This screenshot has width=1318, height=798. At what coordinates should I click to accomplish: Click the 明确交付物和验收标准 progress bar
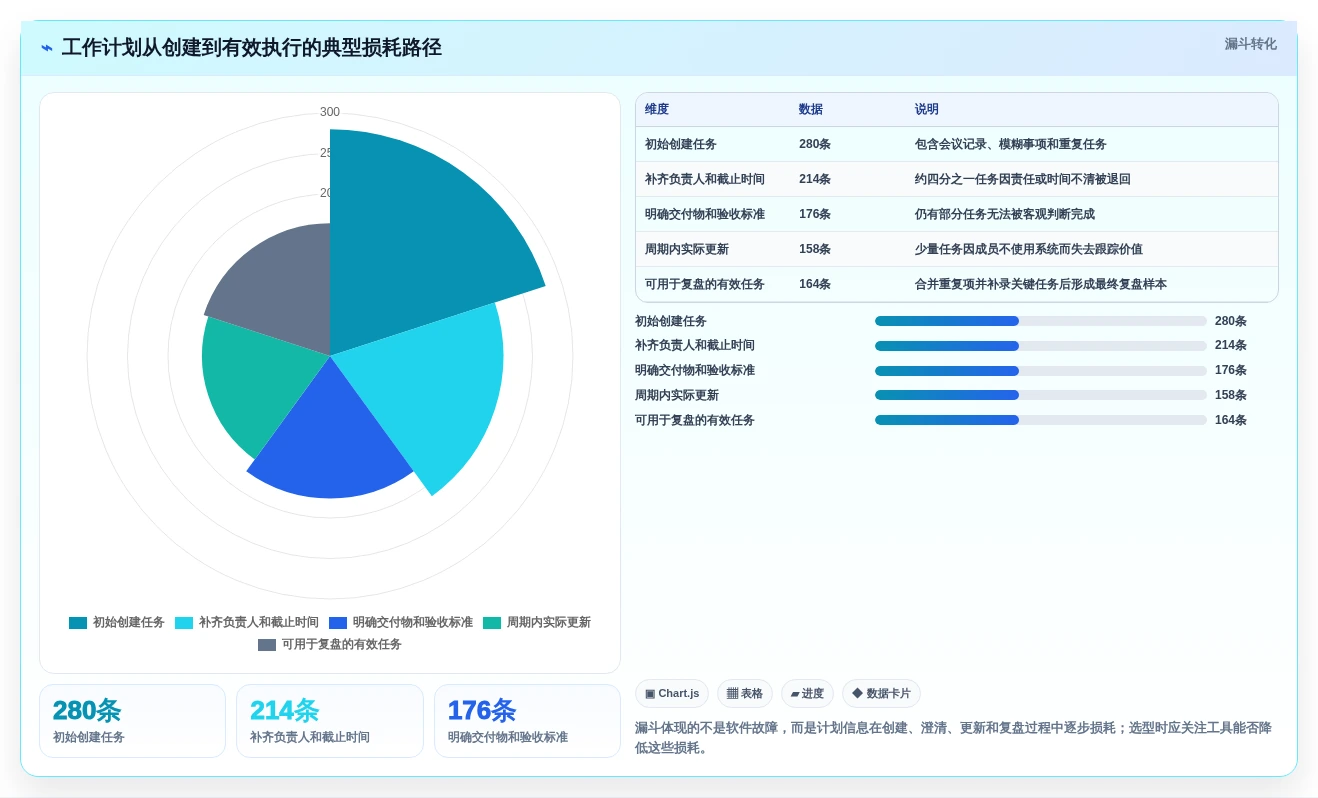[1041, 371]
